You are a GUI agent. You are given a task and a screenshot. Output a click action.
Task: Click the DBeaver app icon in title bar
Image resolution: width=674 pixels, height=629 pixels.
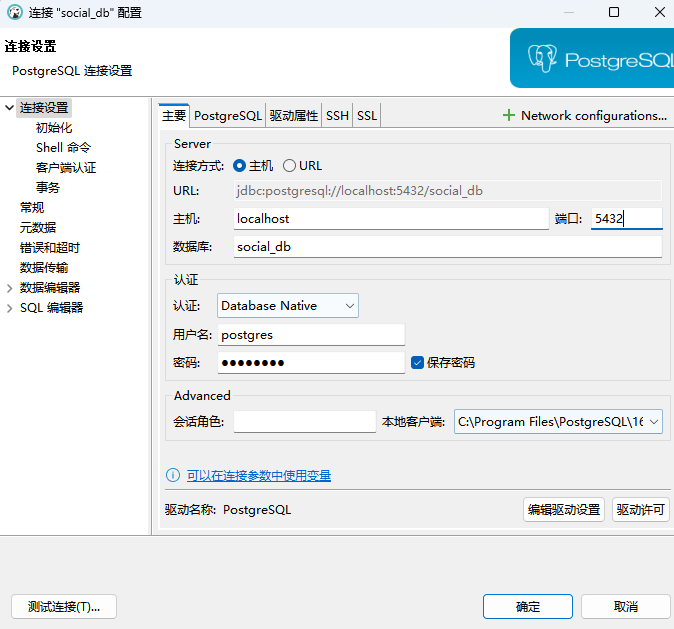(x=15, y=12)
